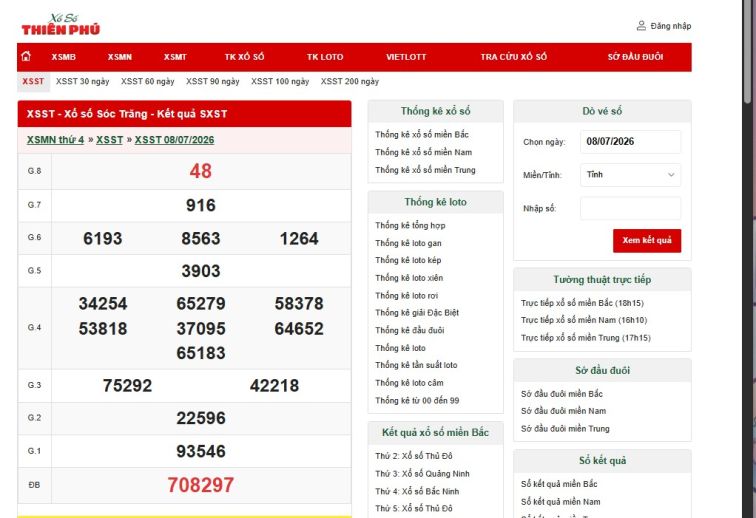
Task: Open the XSST 08/07/2026 breadcrumb link
Action: (x=175, y=140)
